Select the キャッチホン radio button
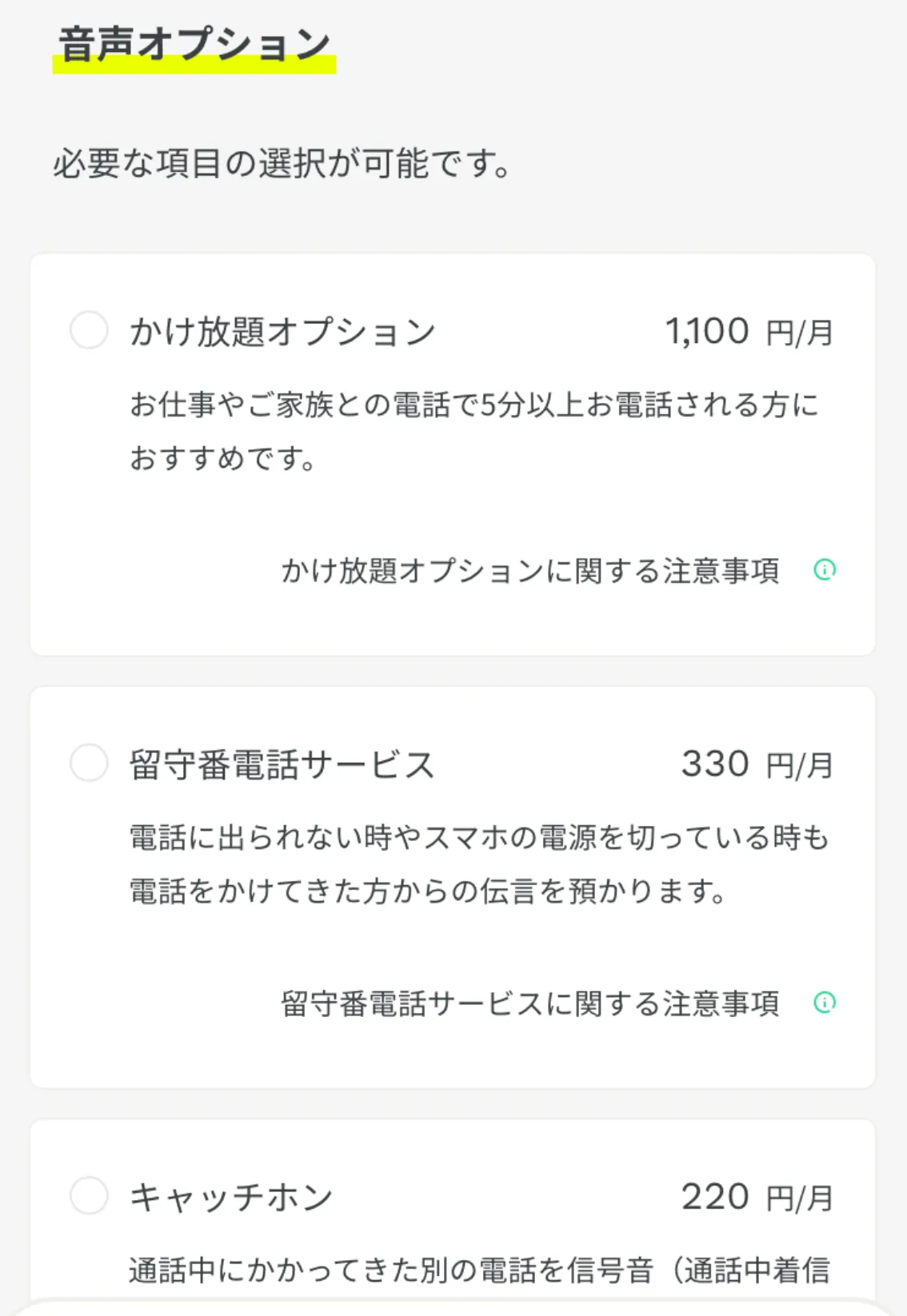This screenshot has height=1316, width=907. pos(89,1195)
